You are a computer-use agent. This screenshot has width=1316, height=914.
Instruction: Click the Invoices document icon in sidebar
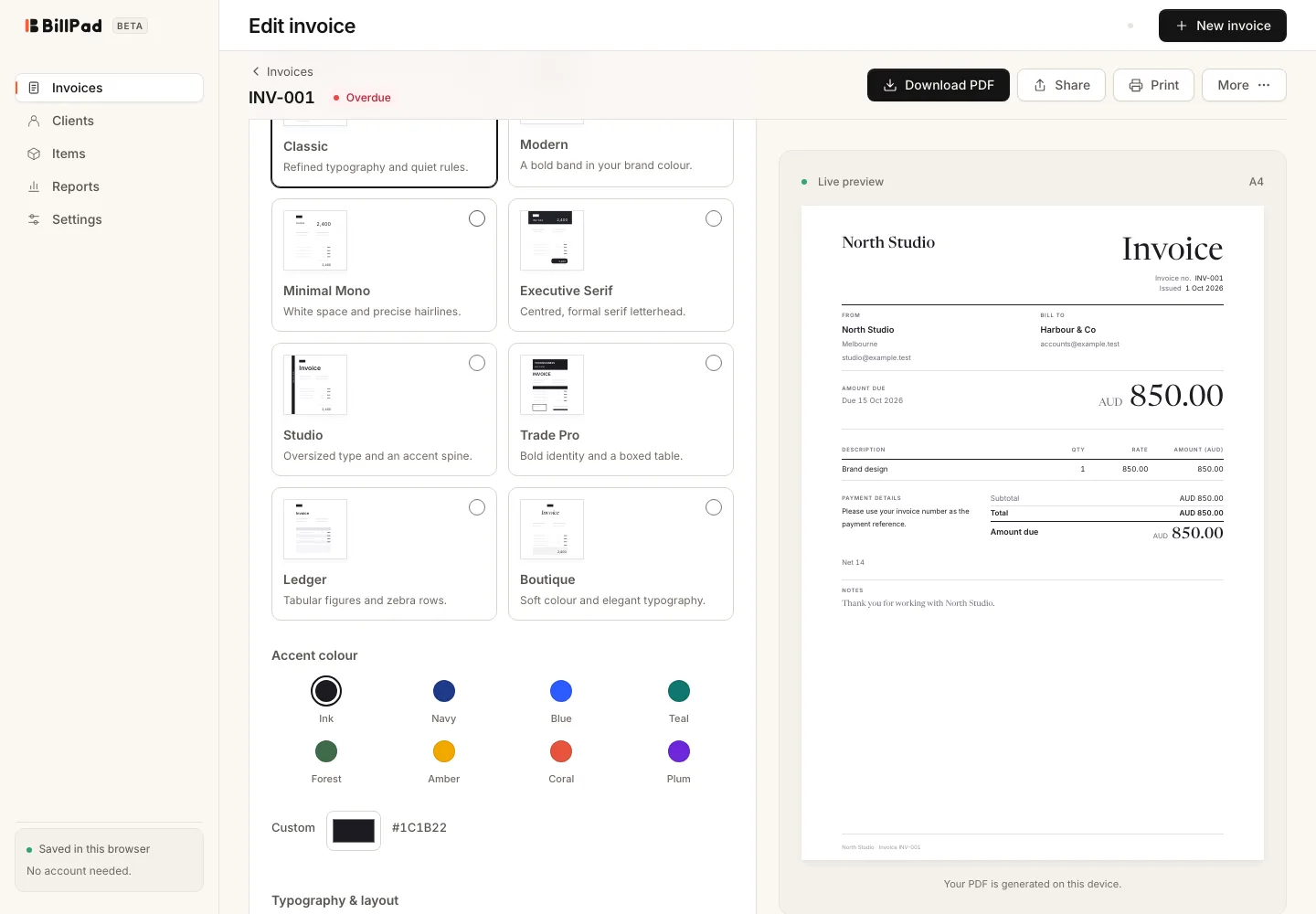coord(34,88)
